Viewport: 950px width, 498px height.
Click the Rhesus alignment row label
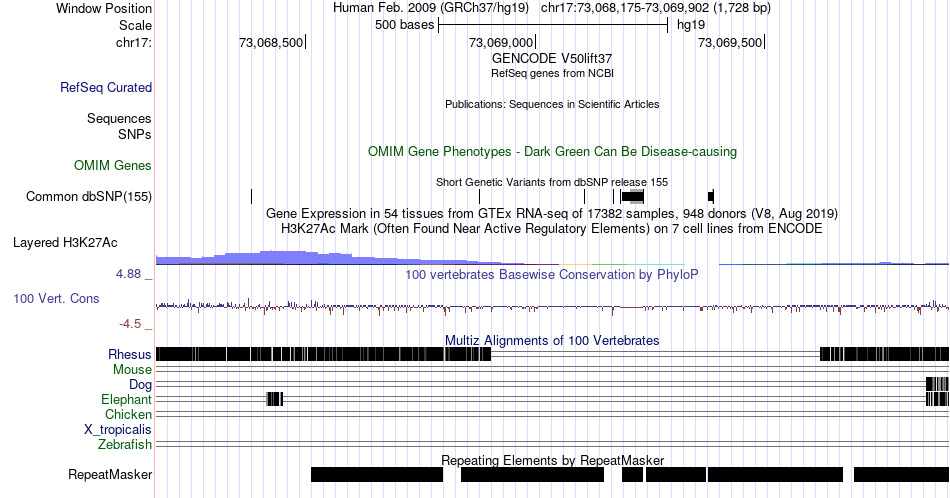click(x=130, y=354)
